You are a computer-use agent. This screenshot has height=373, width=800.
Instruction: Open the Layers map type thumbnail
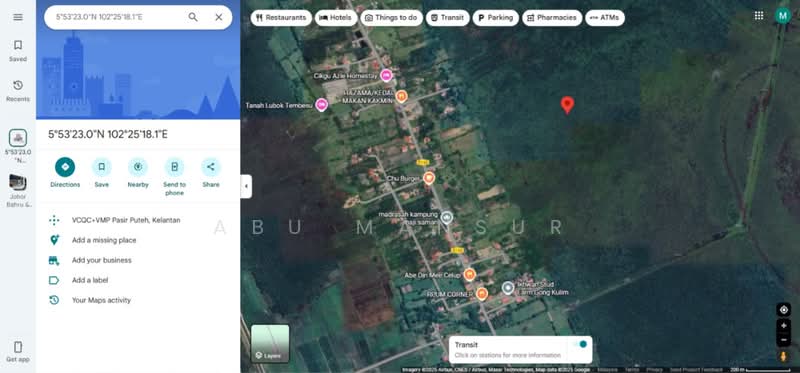click(270, 343)
